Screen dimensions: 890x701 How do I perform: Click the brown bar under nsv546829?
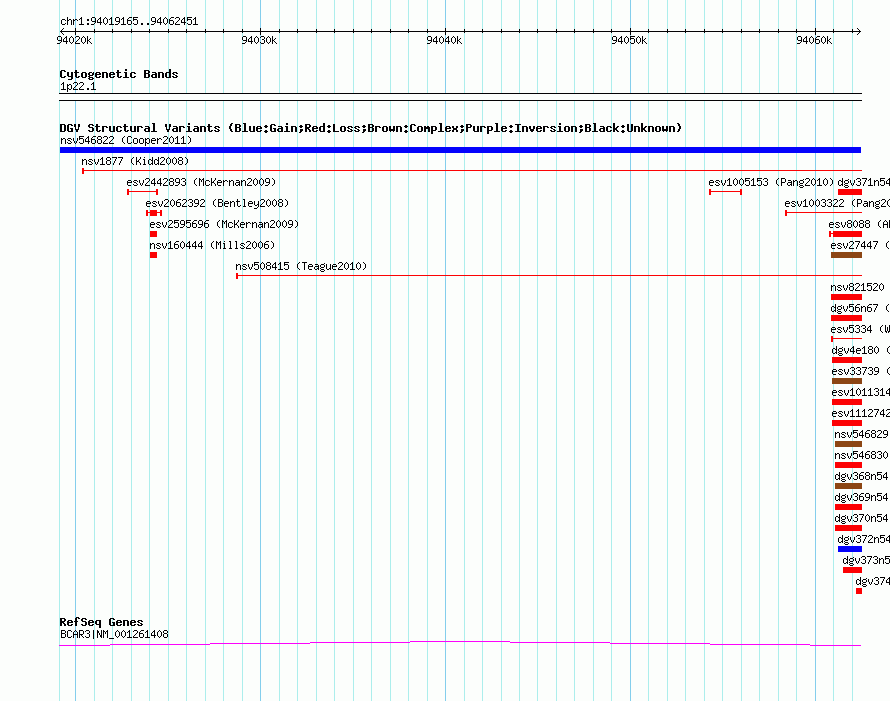pyautogui.click(x=849, y=444)
